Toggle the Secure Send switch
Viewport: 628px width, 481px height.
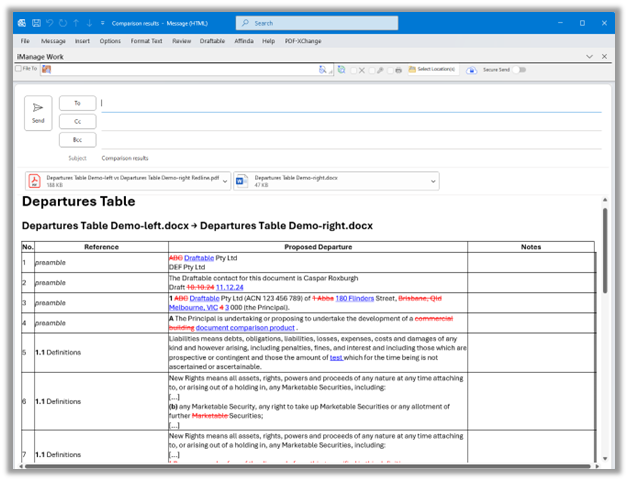(519, 70)
